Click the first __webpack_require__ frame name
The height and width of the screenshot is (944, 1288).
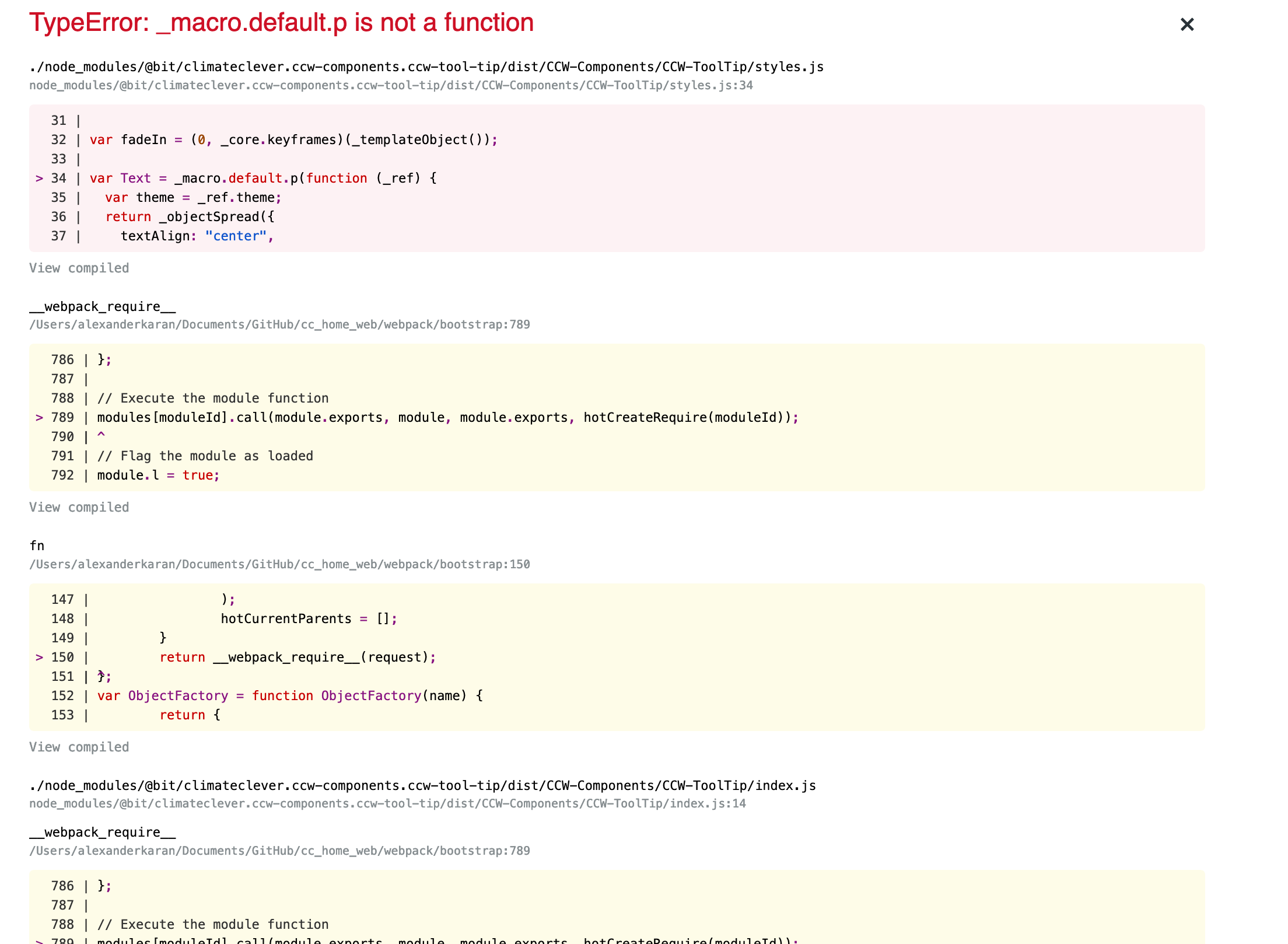(102, 306)
